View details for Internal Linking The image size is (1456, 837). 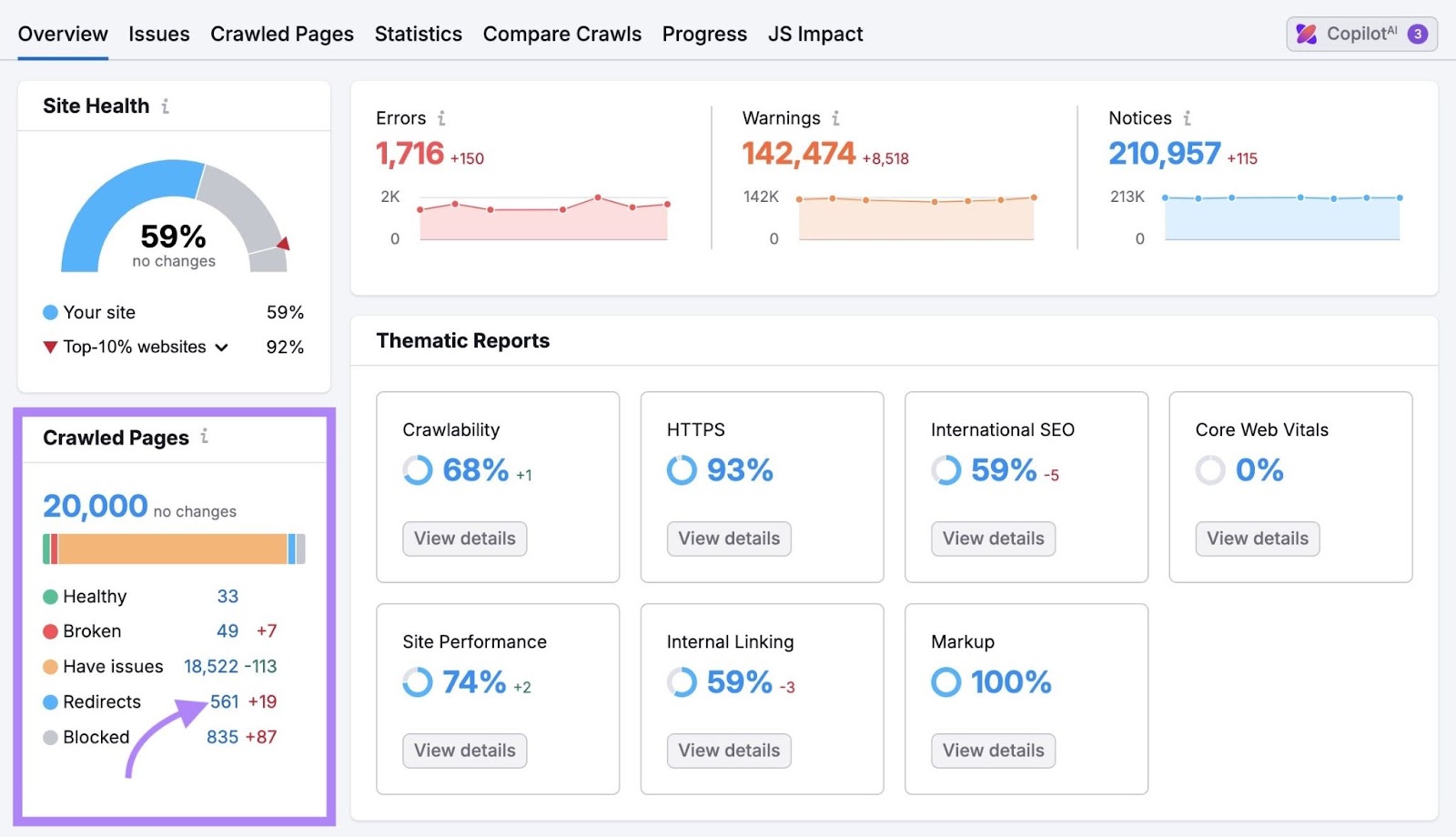(x=728, y=751)
